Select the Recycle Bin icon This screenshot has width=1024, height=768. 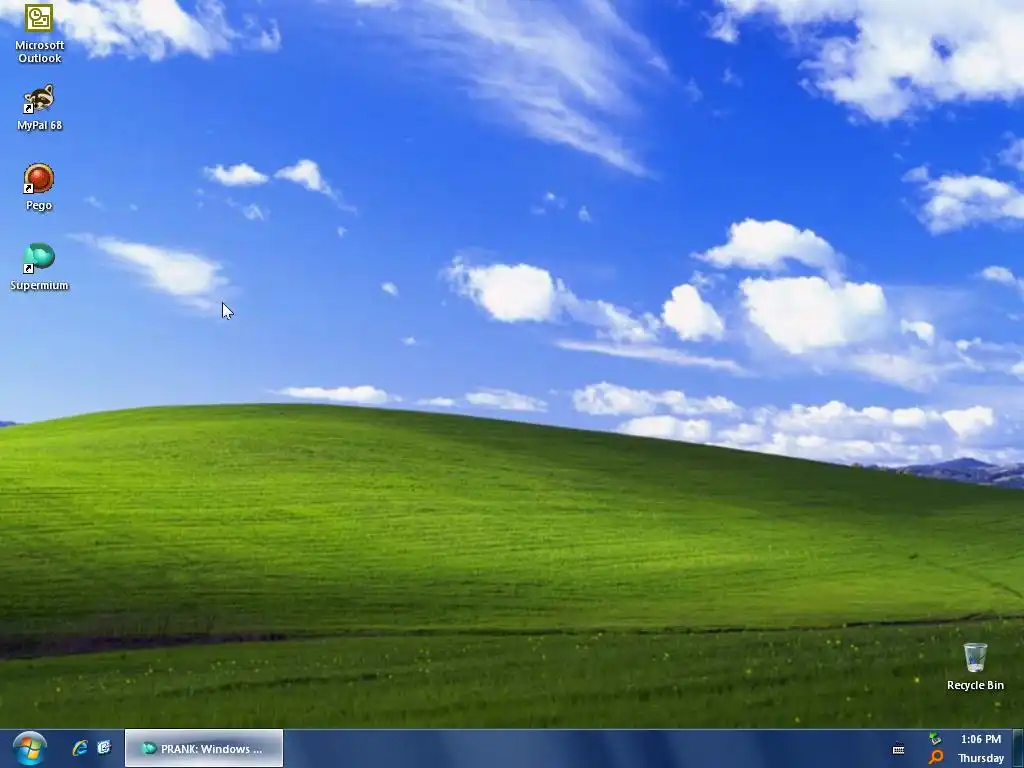click(975, 667)
